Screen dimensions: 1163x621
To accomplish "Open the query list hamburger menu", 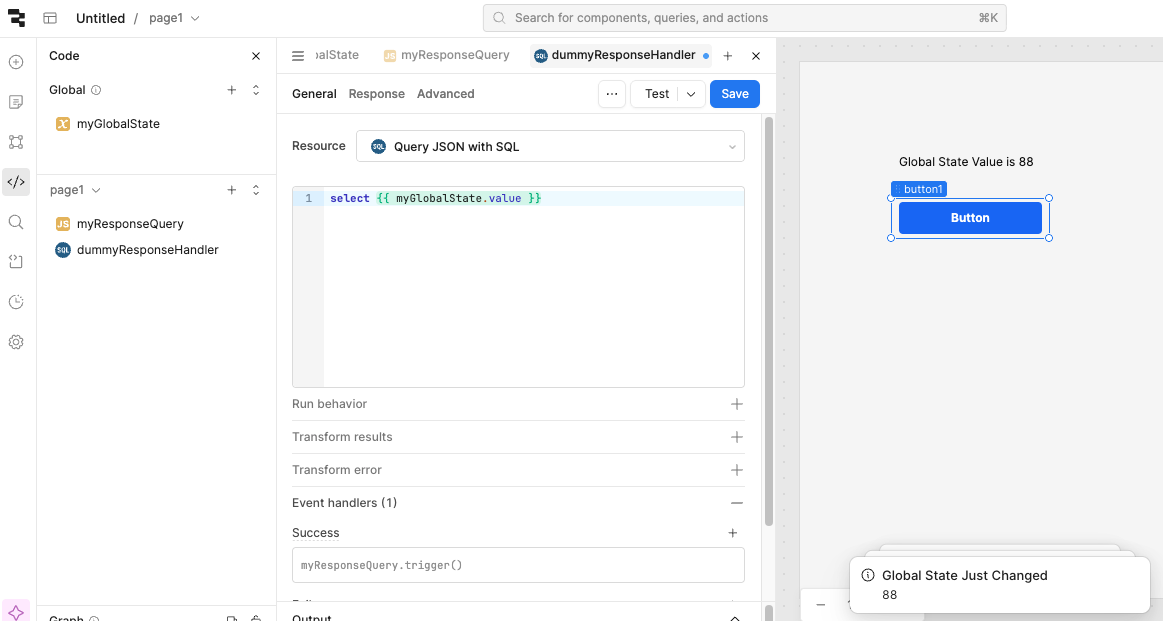I will point(298,56).
